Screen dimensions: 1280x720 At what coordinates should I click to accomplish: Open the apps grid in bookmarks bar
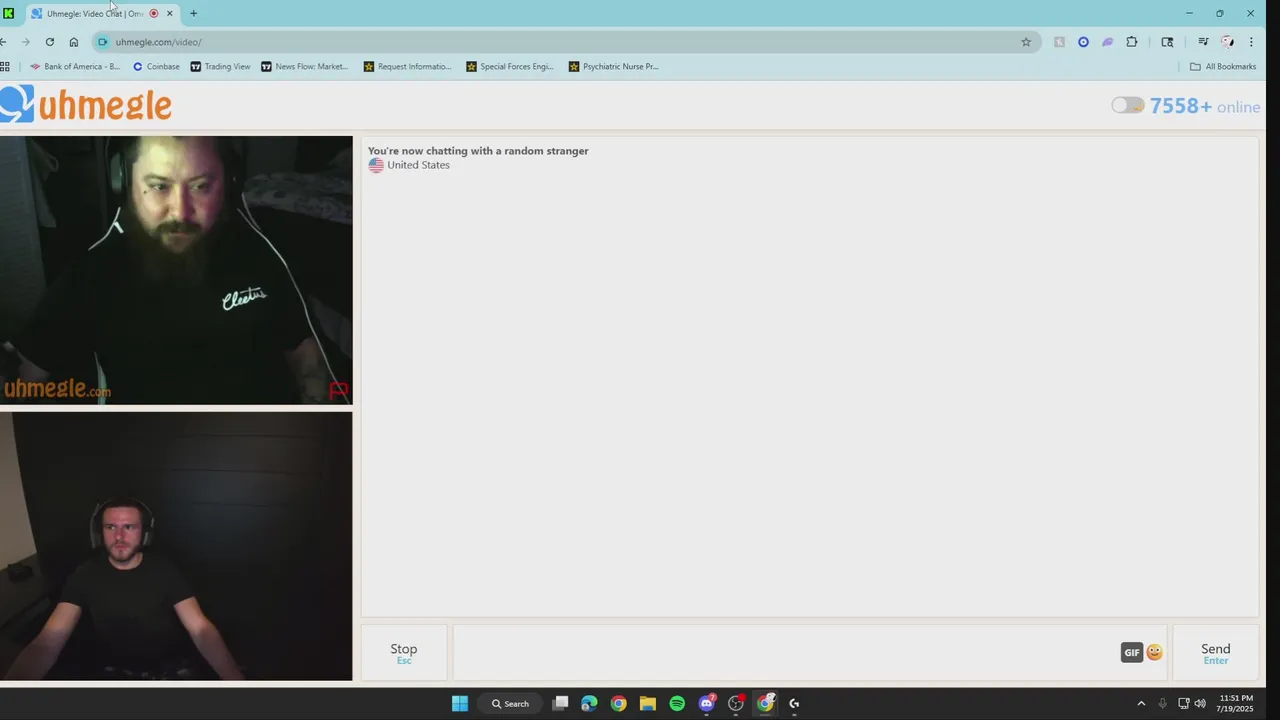(5, 67)
